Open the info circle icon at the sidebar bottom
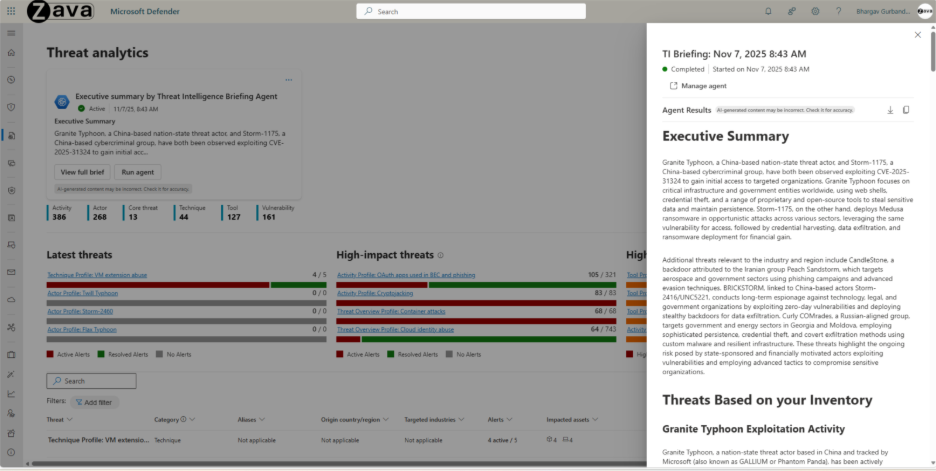 [11, 452]
